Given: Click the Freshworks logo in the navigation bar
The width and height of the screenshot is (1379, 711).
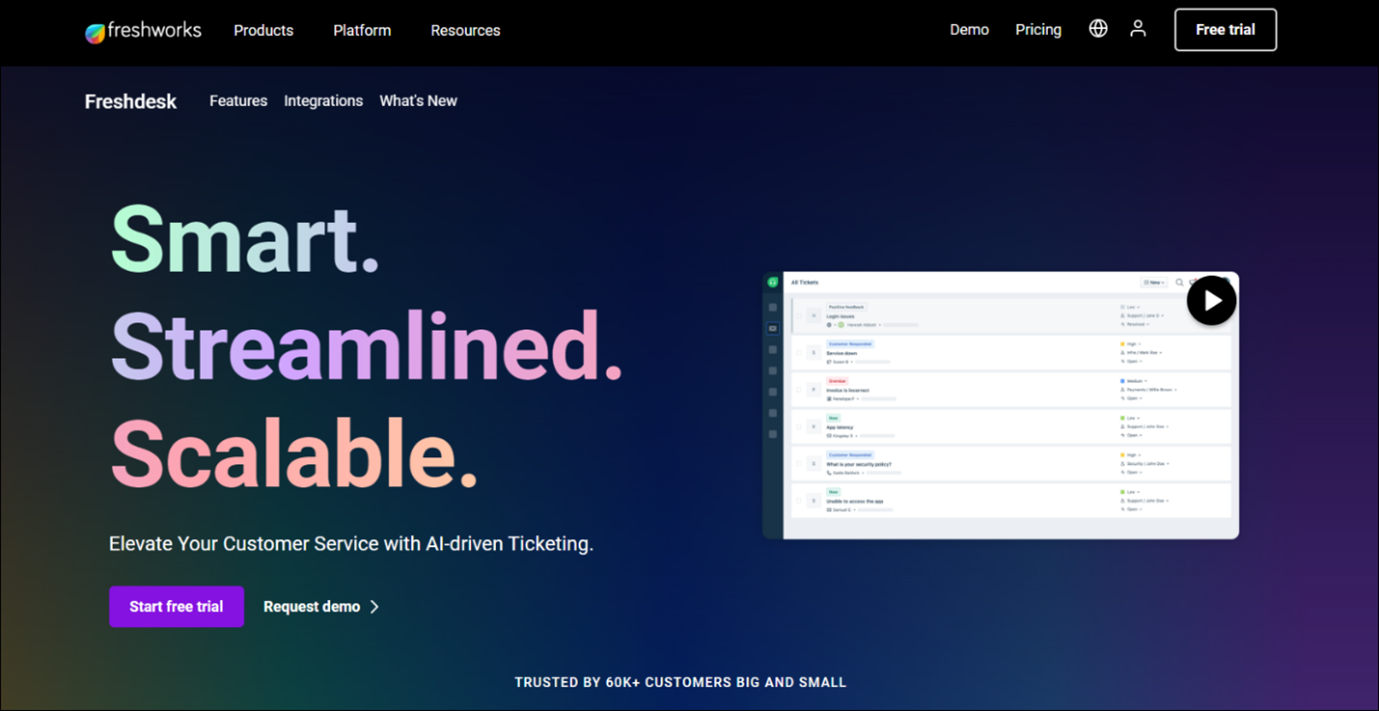Looking at the screenshot, I should tap(142, 30).
